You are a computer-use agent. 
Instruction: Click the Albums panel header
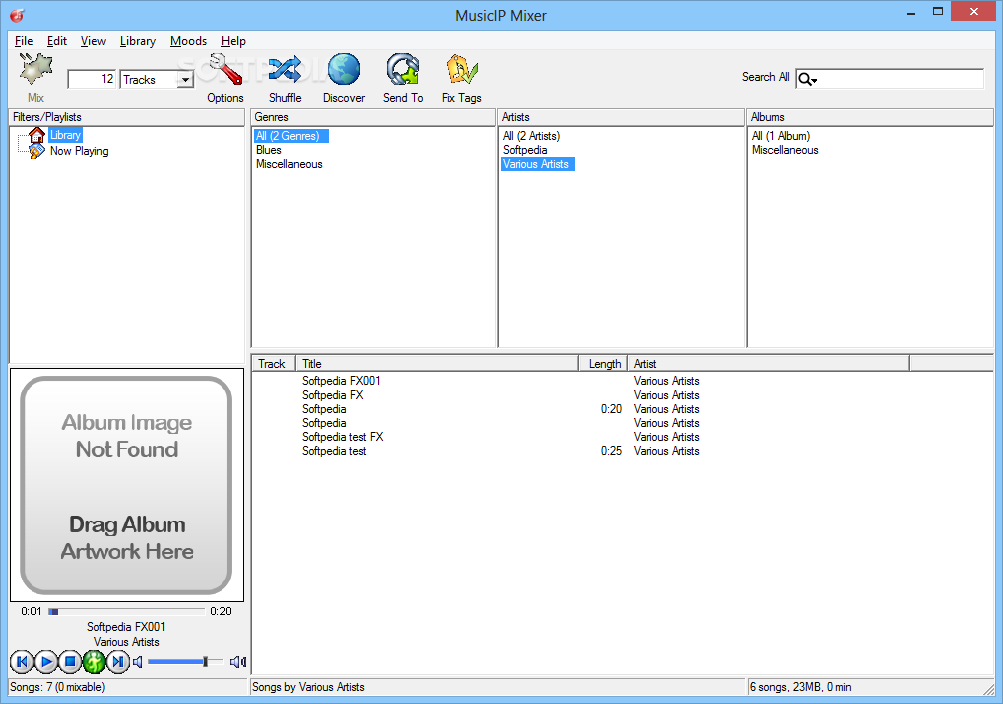click(x=870, y=117)
